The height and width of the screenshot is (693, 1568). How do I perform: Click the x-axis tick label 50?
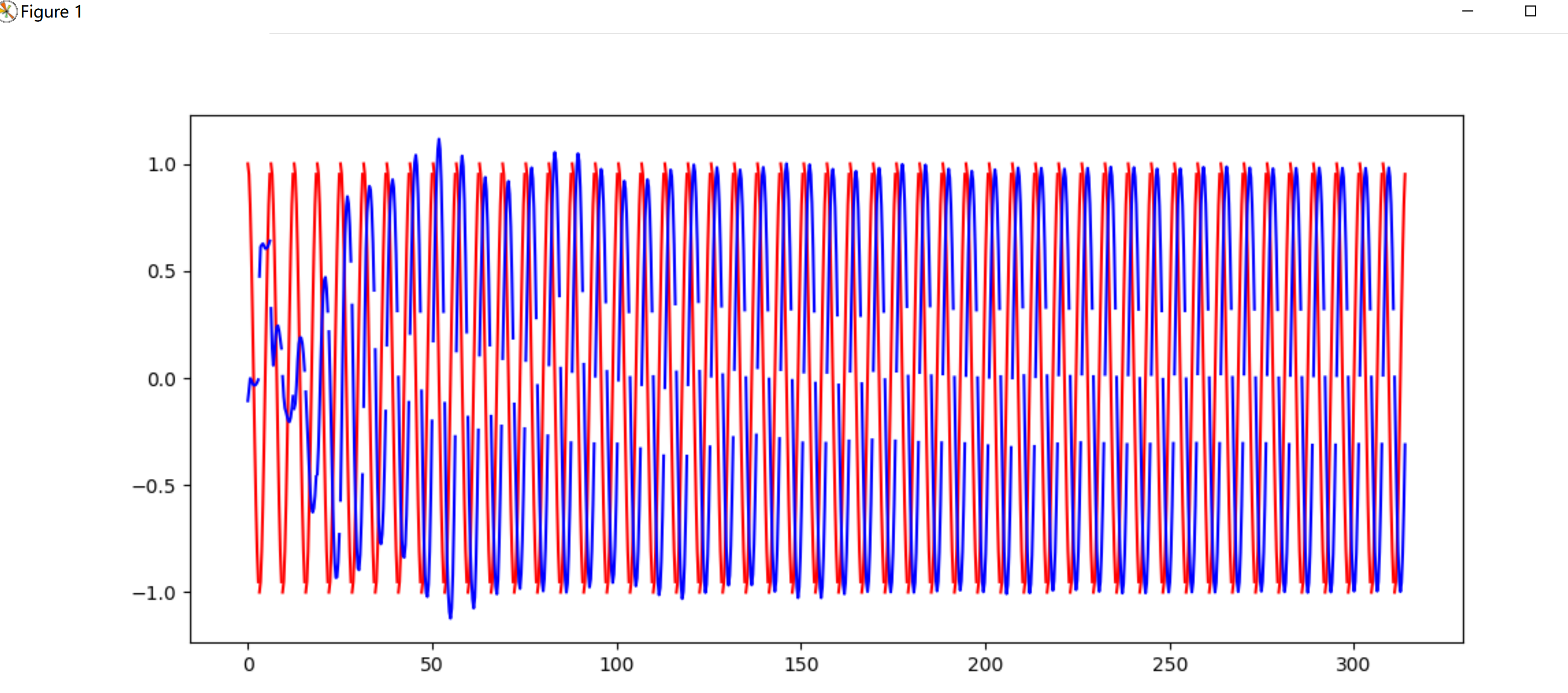431,664
